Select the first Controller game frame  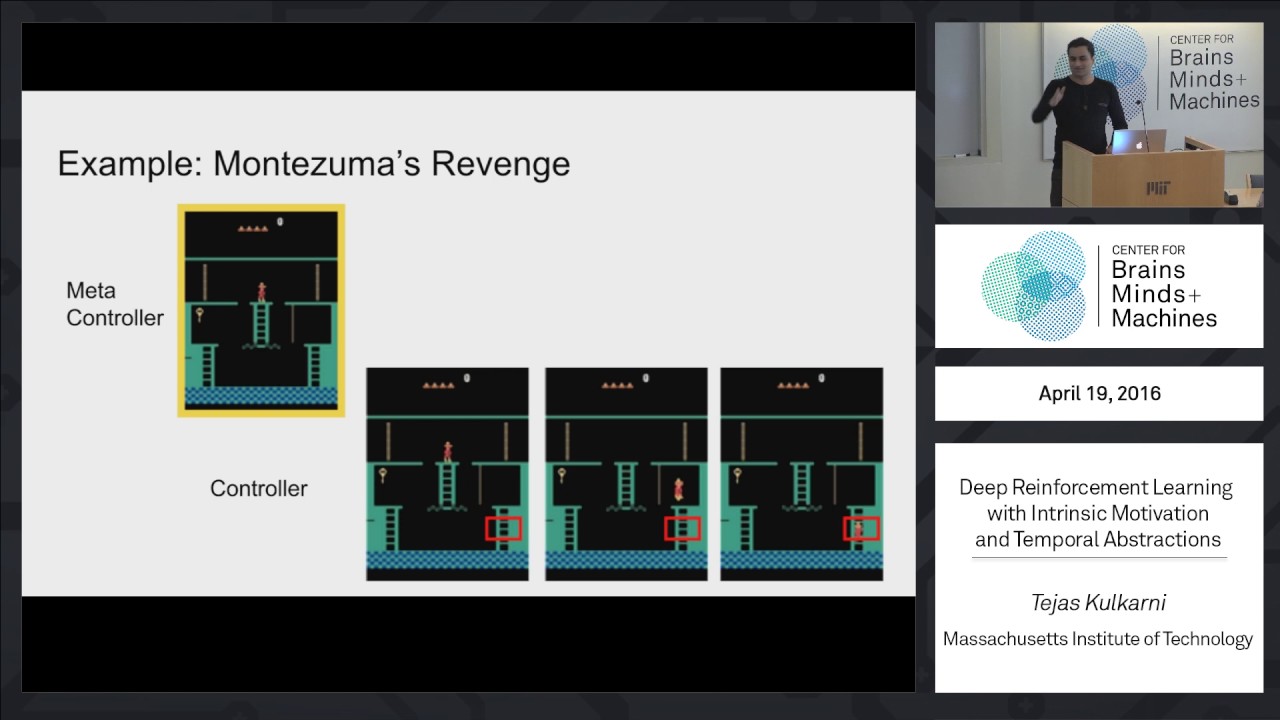coord(447,474)
